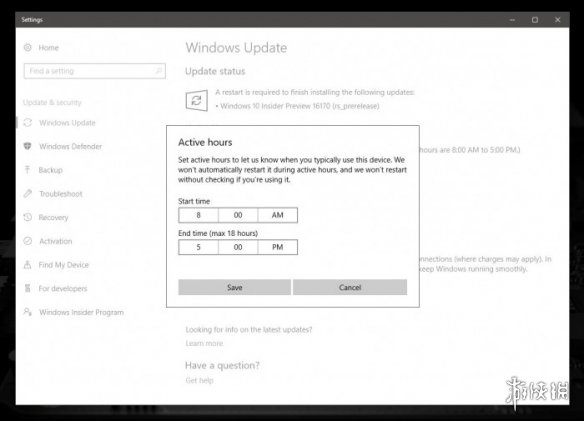Open the Activation section
This screenshot has width=584, height=421.
pyautogui.click(x=55, y=241)
